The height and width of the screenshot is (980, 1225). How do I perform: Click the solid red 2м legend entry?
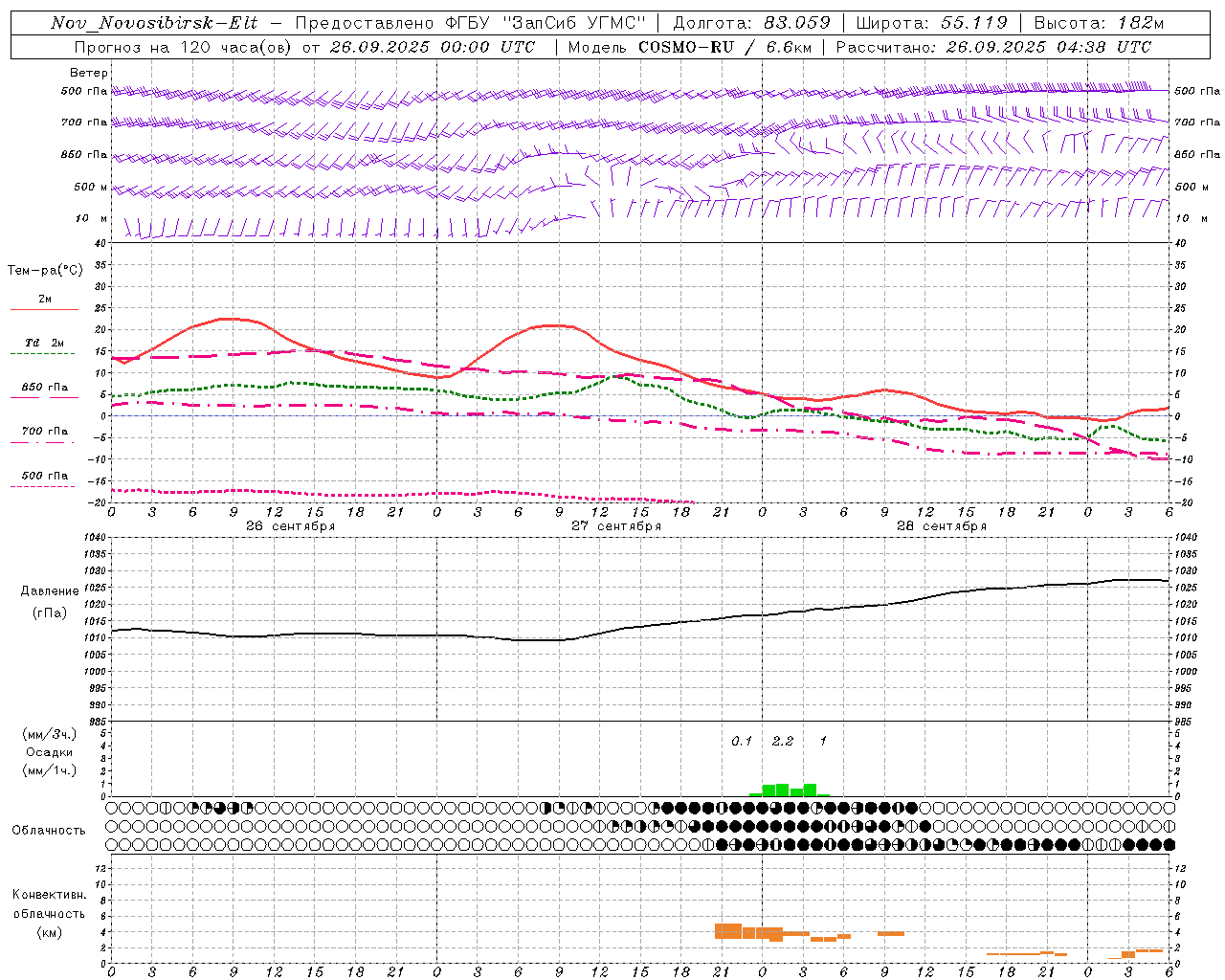tap(45, 302)
